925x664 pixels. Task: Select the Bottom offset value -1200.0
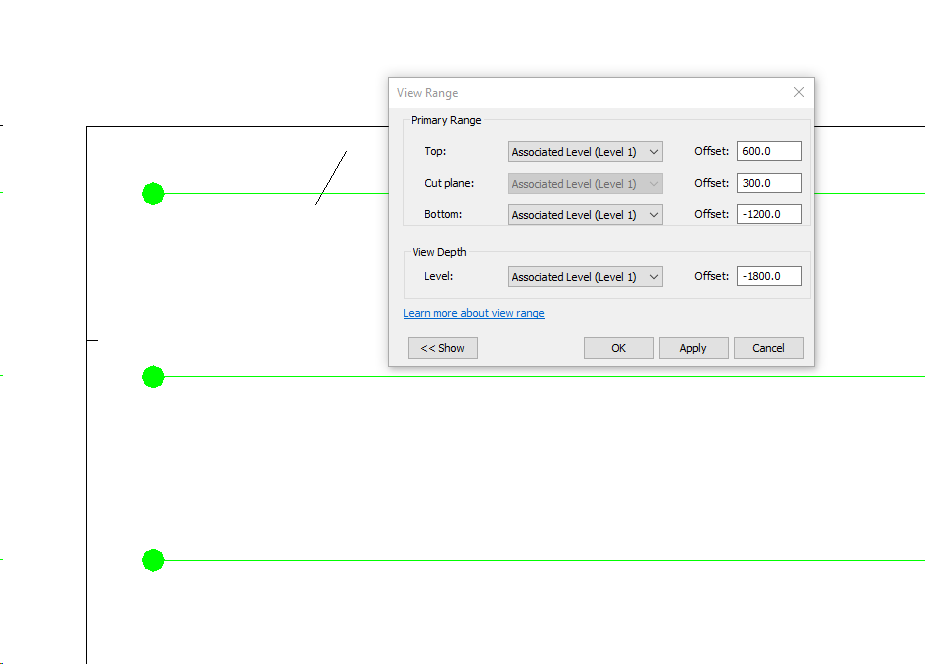tap(768, 214)
